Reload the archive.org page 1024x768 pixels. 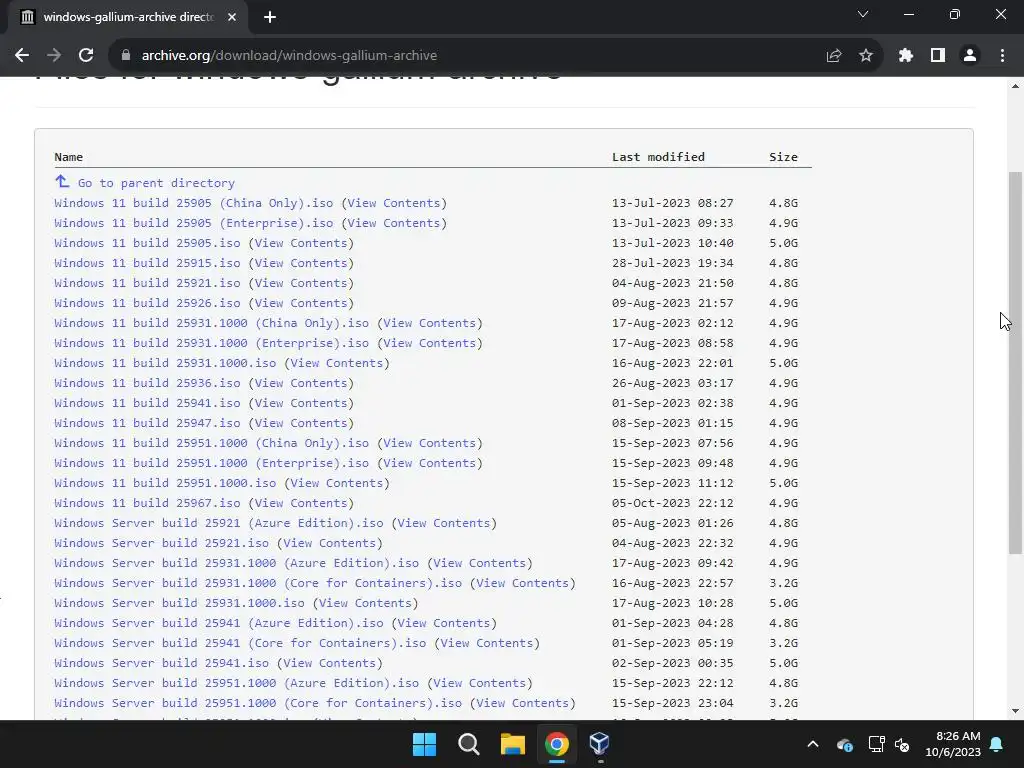(x=86, y=56)
